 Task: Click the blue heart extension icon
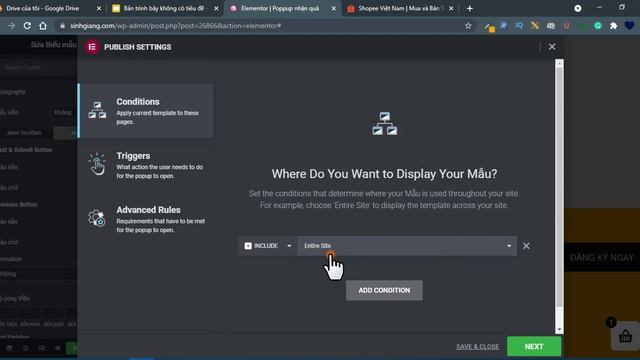pos(629,26)
